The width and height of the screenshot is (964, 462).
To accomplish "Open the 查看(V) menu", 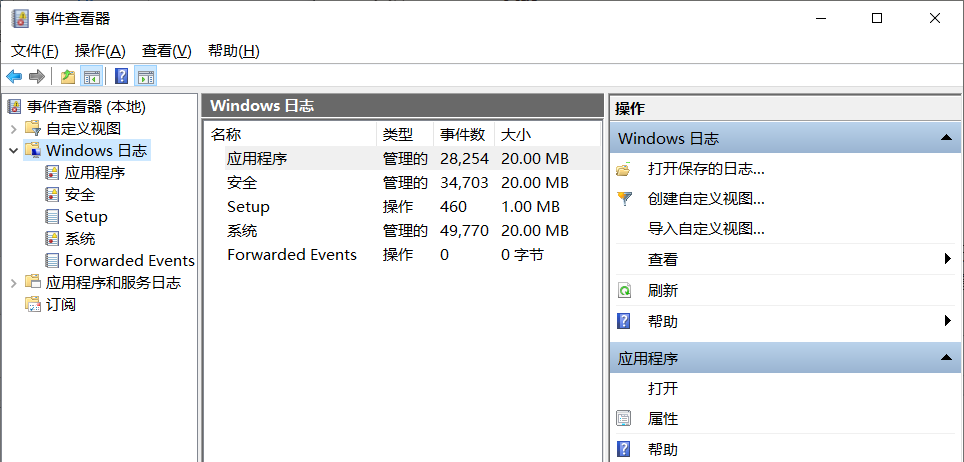I will pos(167,51).
